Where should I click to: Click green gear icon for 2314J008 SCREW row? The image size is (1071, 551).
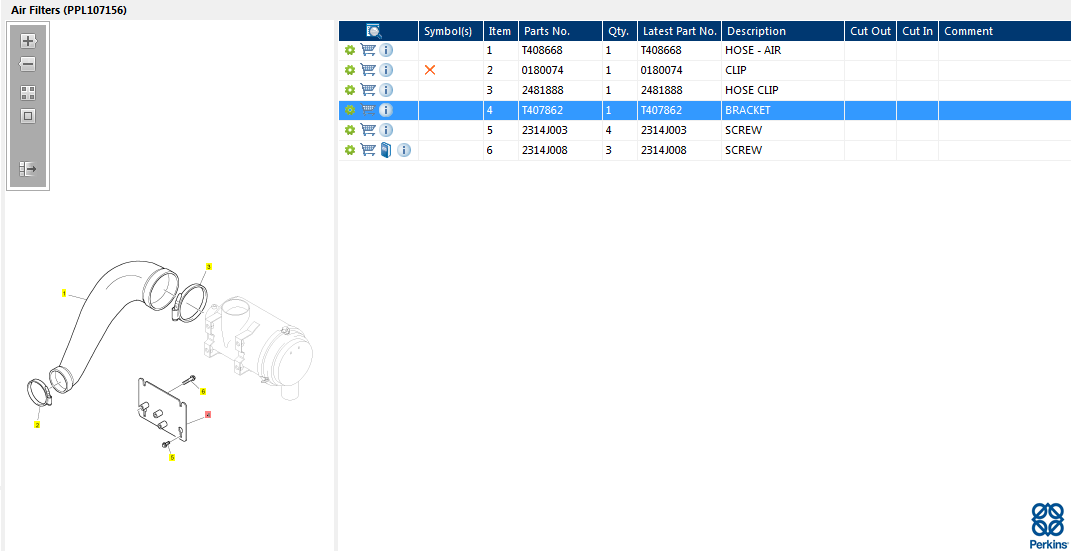(x=350, y=150)
